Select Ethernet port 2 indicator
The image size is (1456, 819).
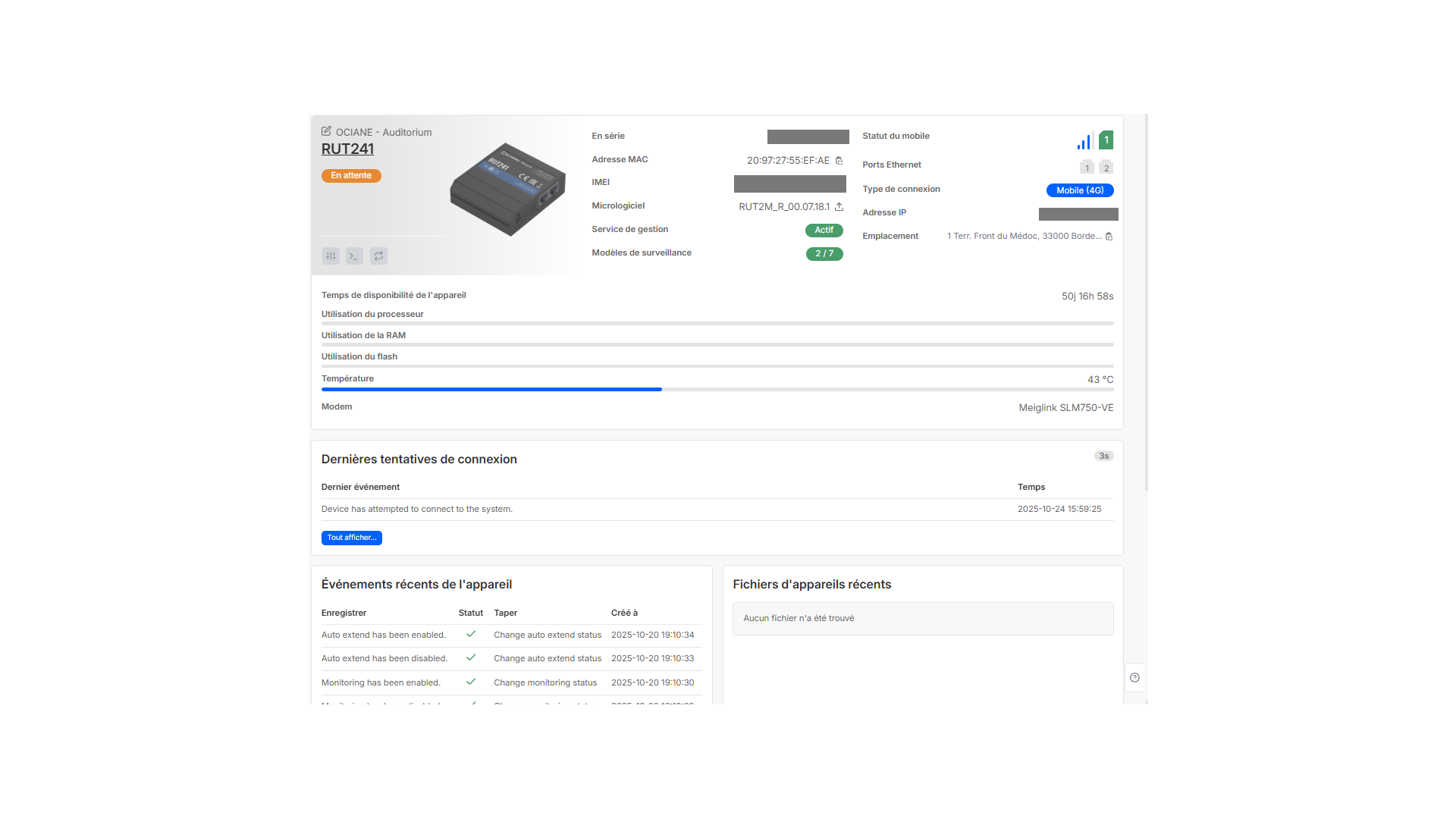(x=1106, y=168)
